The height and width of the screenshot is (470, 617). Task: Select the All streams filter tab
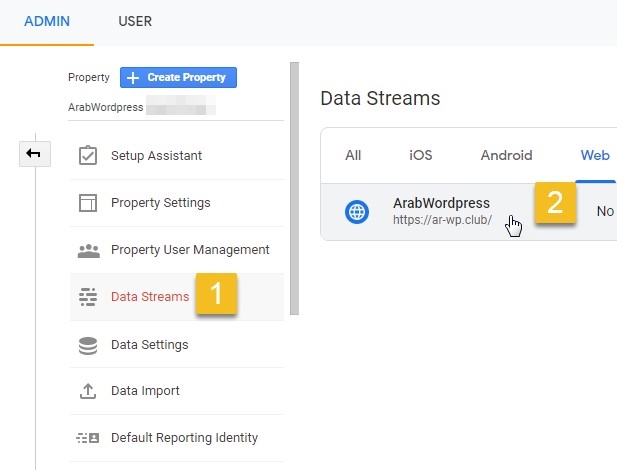point(353,155)
